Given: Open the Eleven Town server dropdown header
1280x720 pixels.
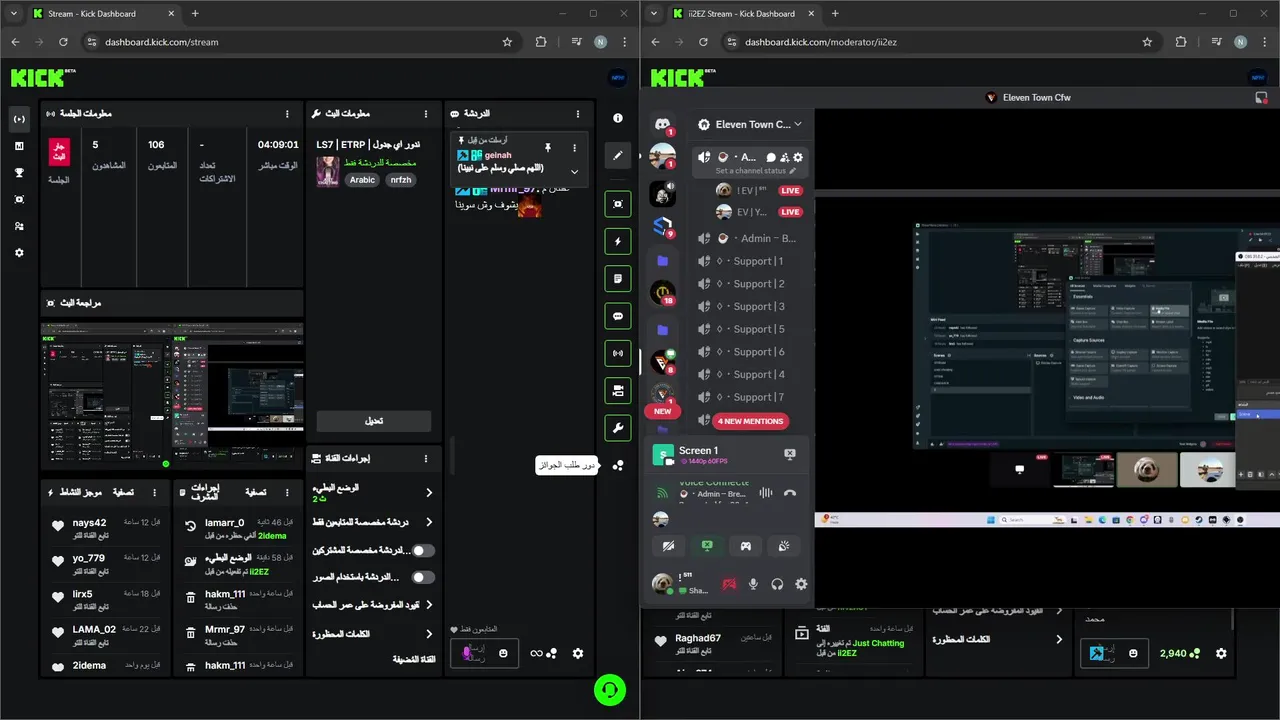Looking at the screenshot, I should coord(752,124).
